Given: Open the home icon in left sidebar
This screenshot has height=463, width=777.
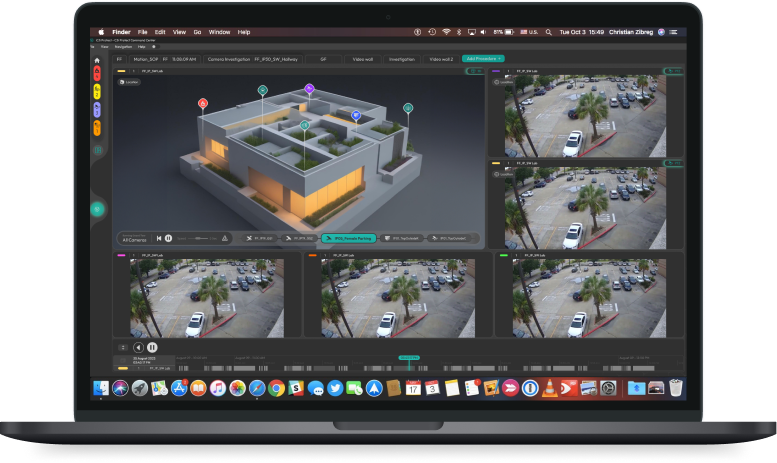Looking at the screenshot, I should coord(97,60).
